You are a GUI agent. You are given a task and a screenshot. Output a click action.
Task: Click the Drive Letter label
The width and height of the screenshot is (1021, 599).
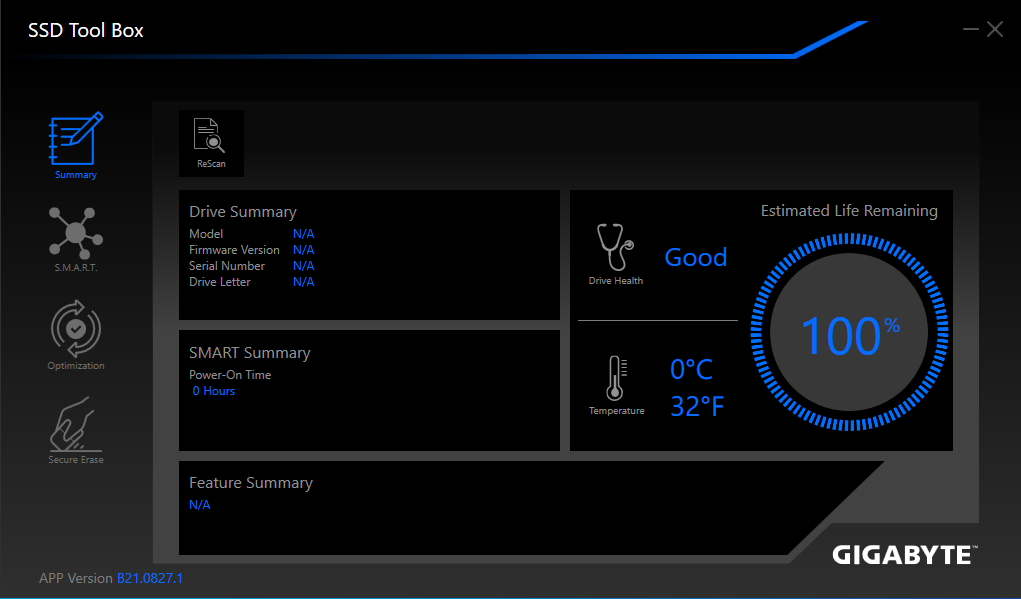(x=219, y=282)
